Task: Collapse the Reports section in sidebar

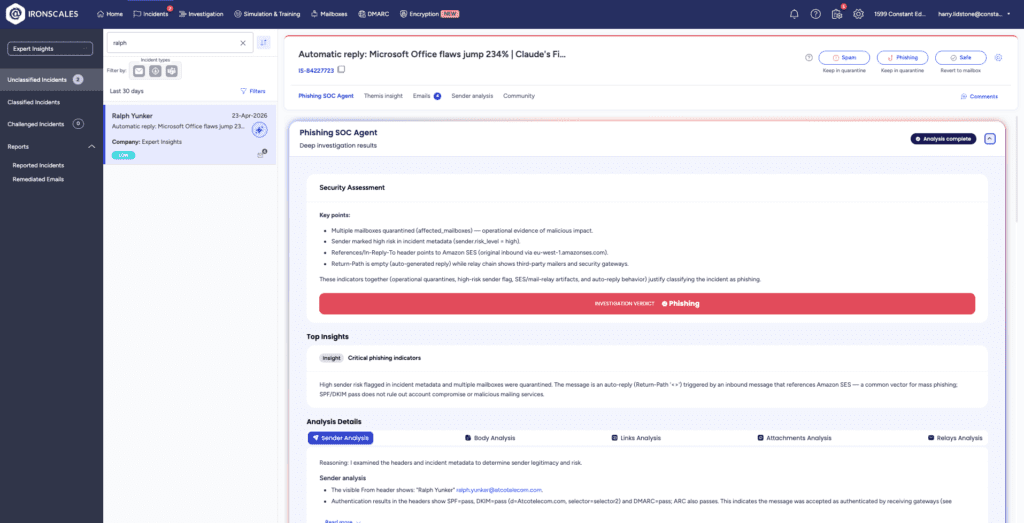Action: [x=91, y=147]
